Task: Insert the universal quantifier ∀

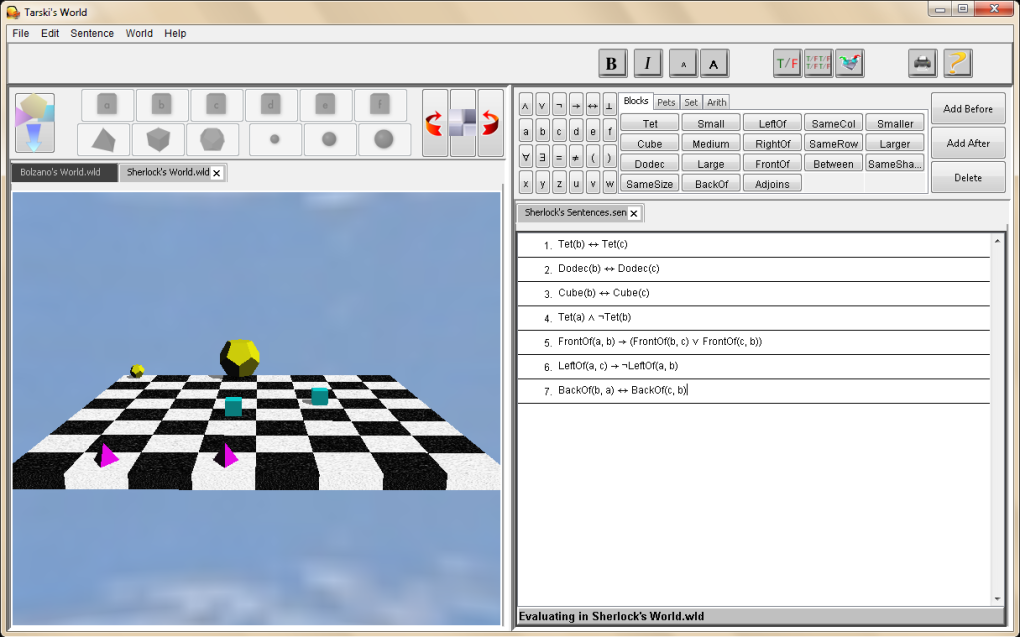Action: (526, 157)
